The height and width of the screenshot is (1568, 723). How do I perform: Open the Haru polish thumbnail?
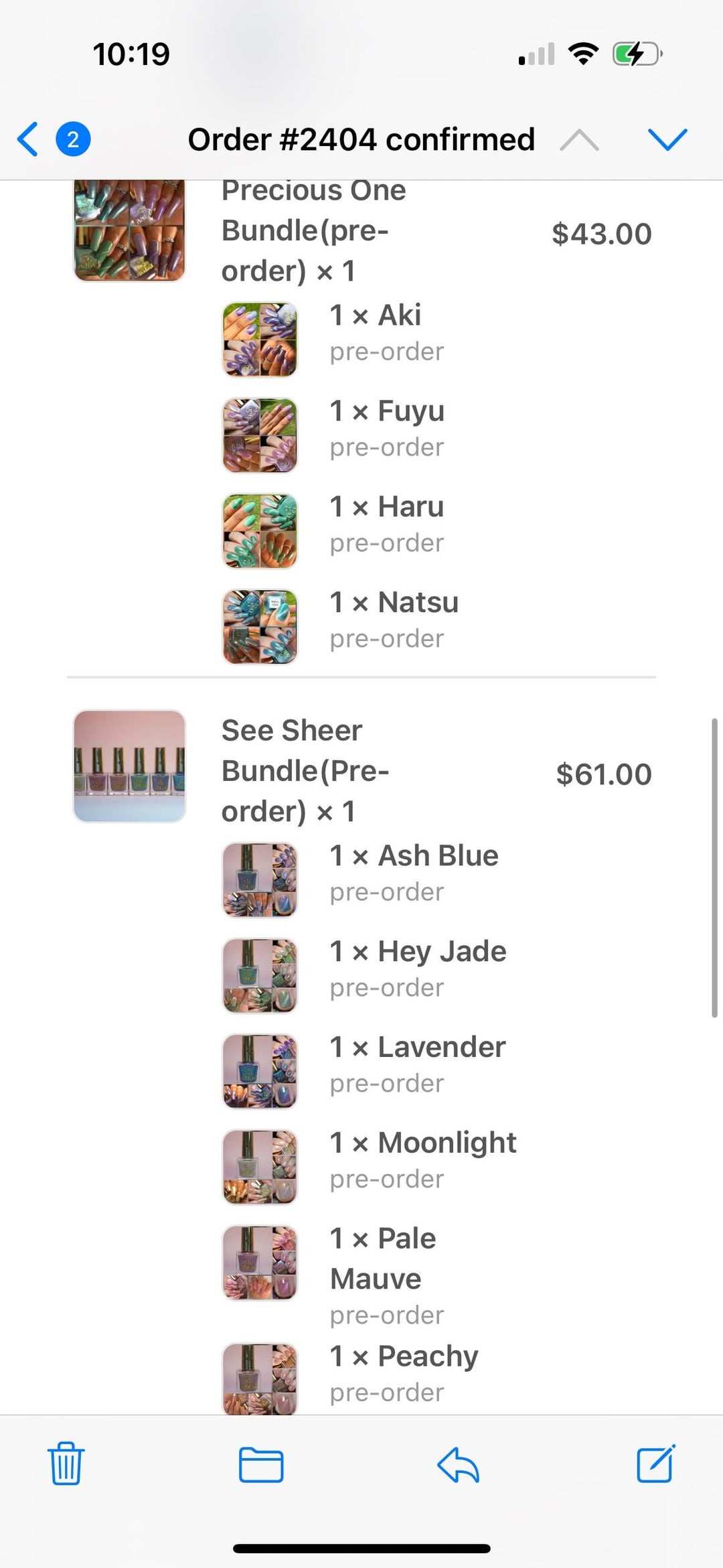pyautogui.click(x=260, y=530)
